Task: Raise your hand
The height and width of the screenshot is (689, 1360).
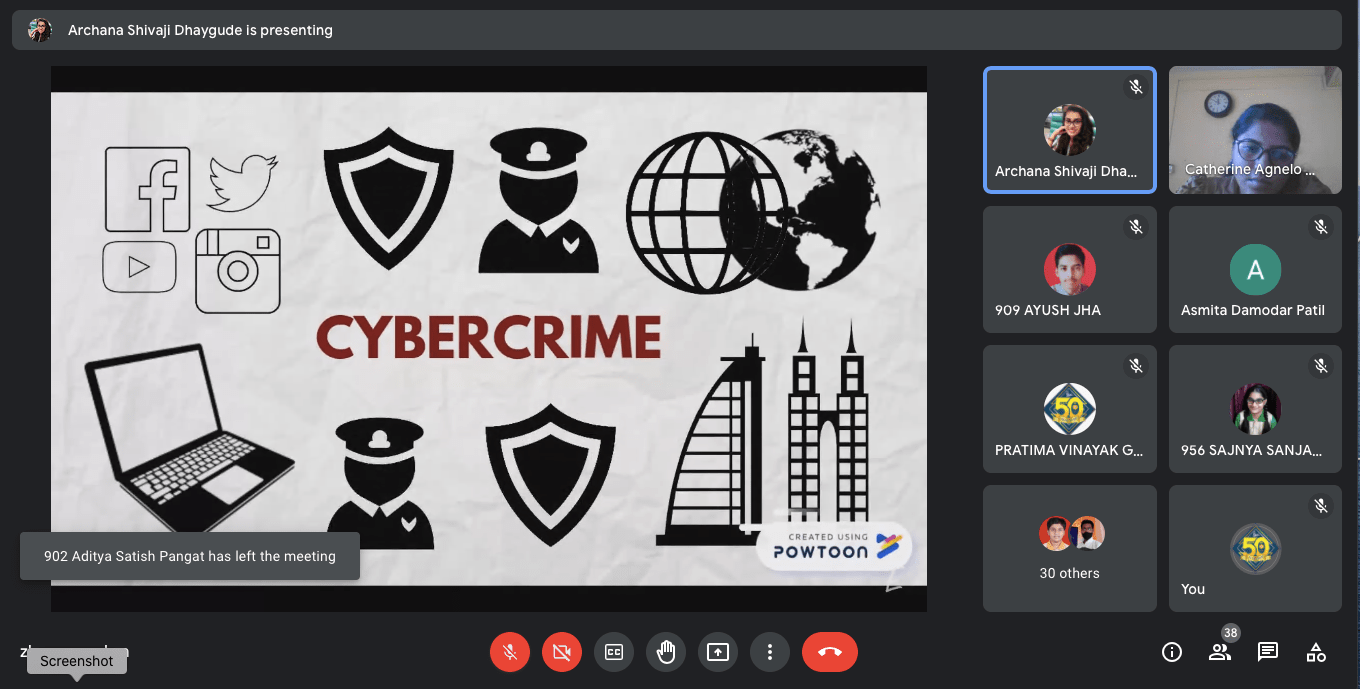Action: pos(666,652)
